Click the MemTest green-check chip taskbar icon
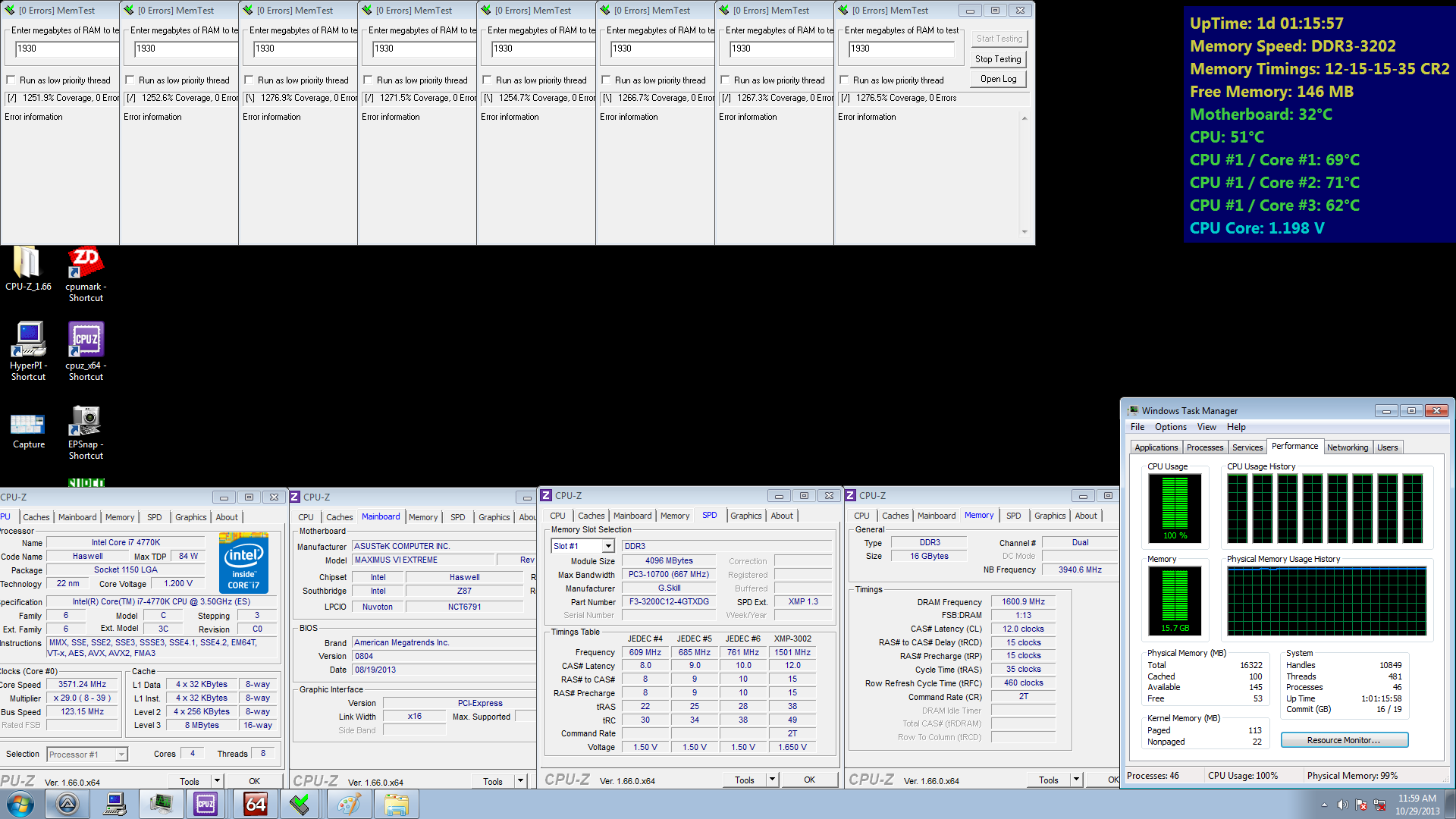Viewport: 1456px width, 819px height. pyautogui.click(x=300, y=804)
